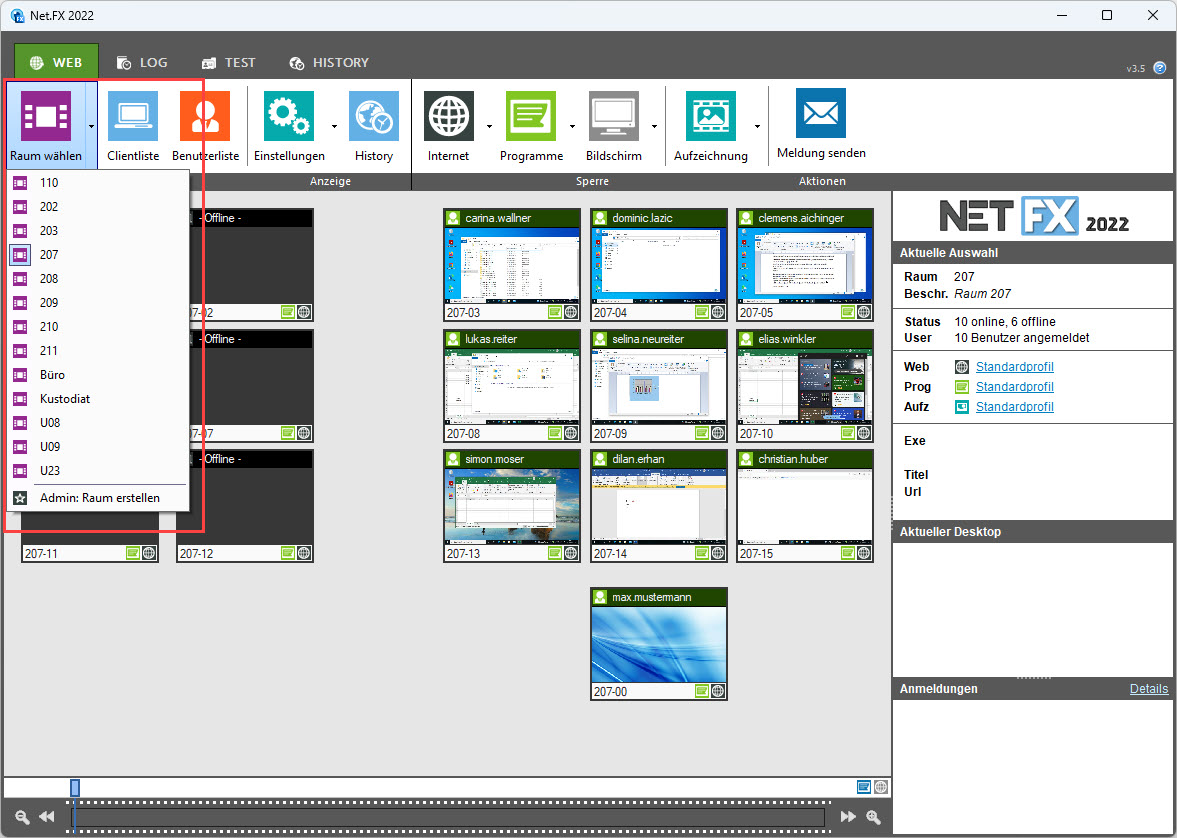1177x838 pixels.
Task: Open help via the question mark icon
Action: click(1160, 68)
